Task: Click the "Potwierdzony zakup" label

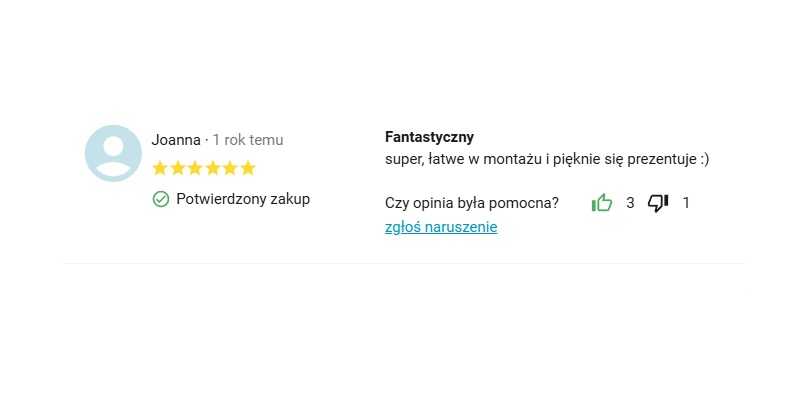Action: point(243,199)
